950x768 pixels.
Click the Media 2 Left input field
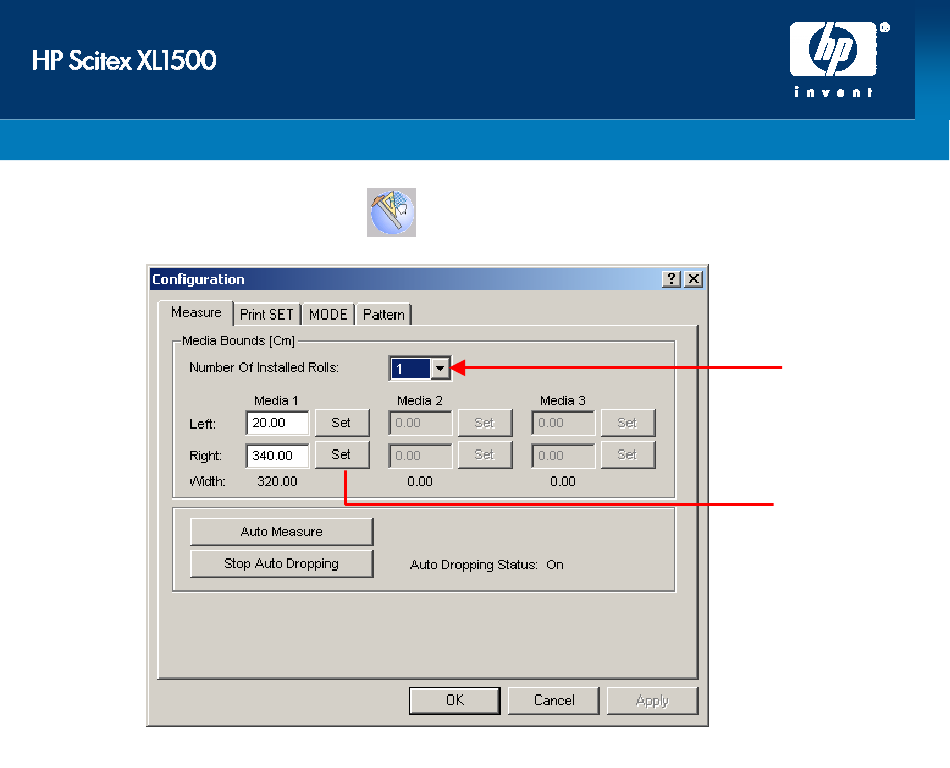[420, 423]
